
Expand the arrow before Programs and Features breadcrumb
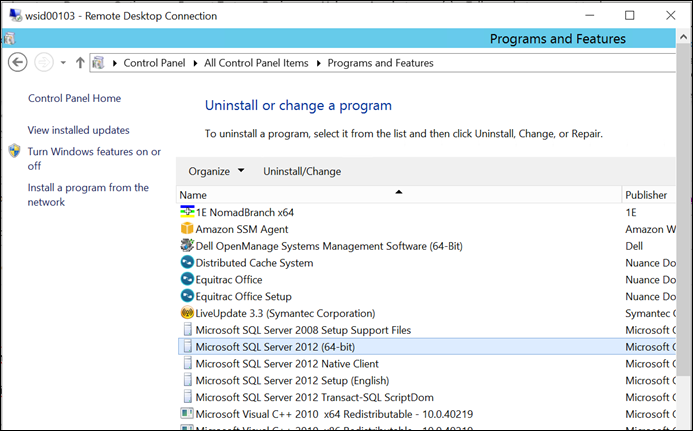pos(319,63)
